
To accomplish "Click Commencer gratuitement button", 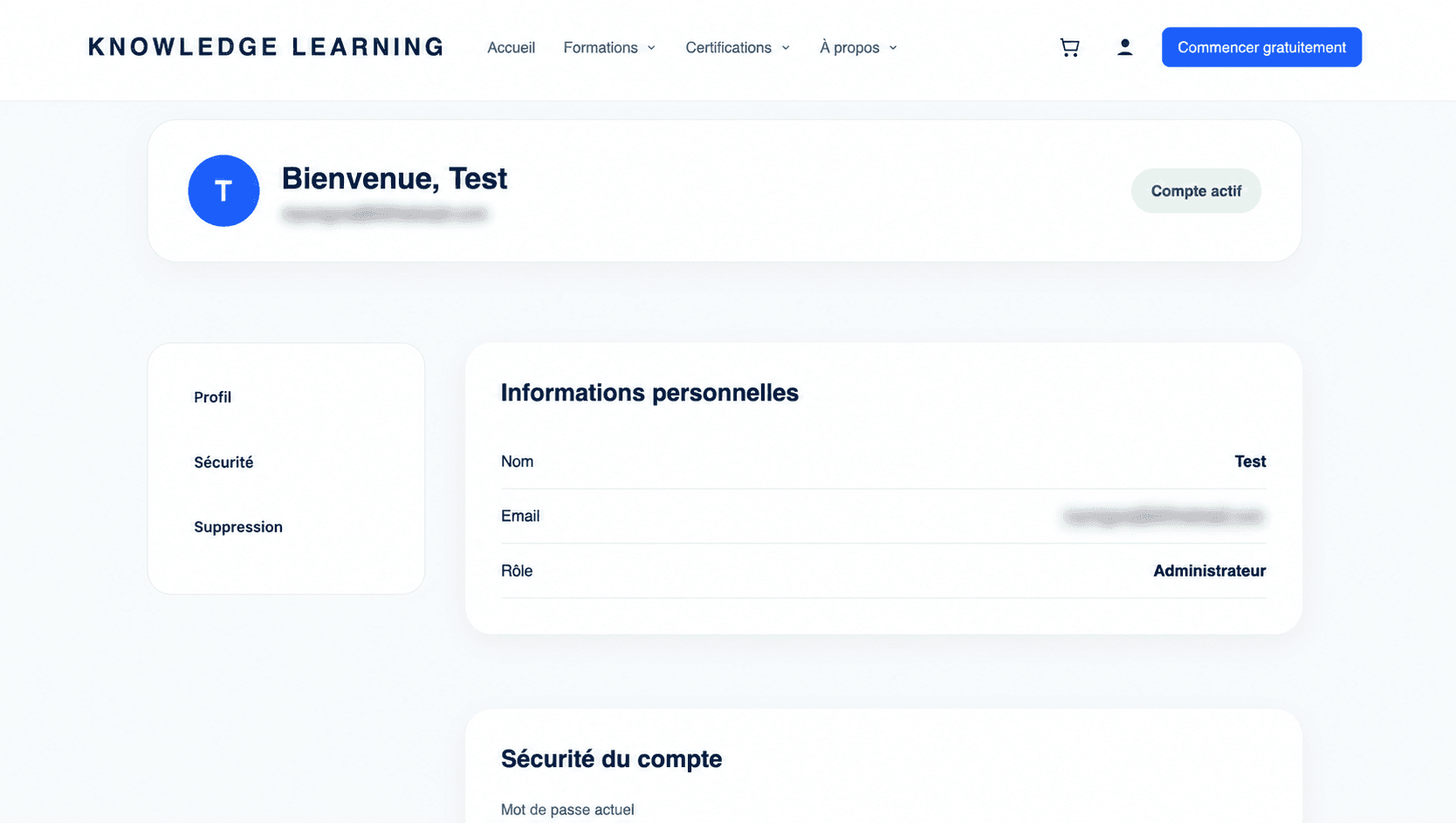I will click(1261, 47).
